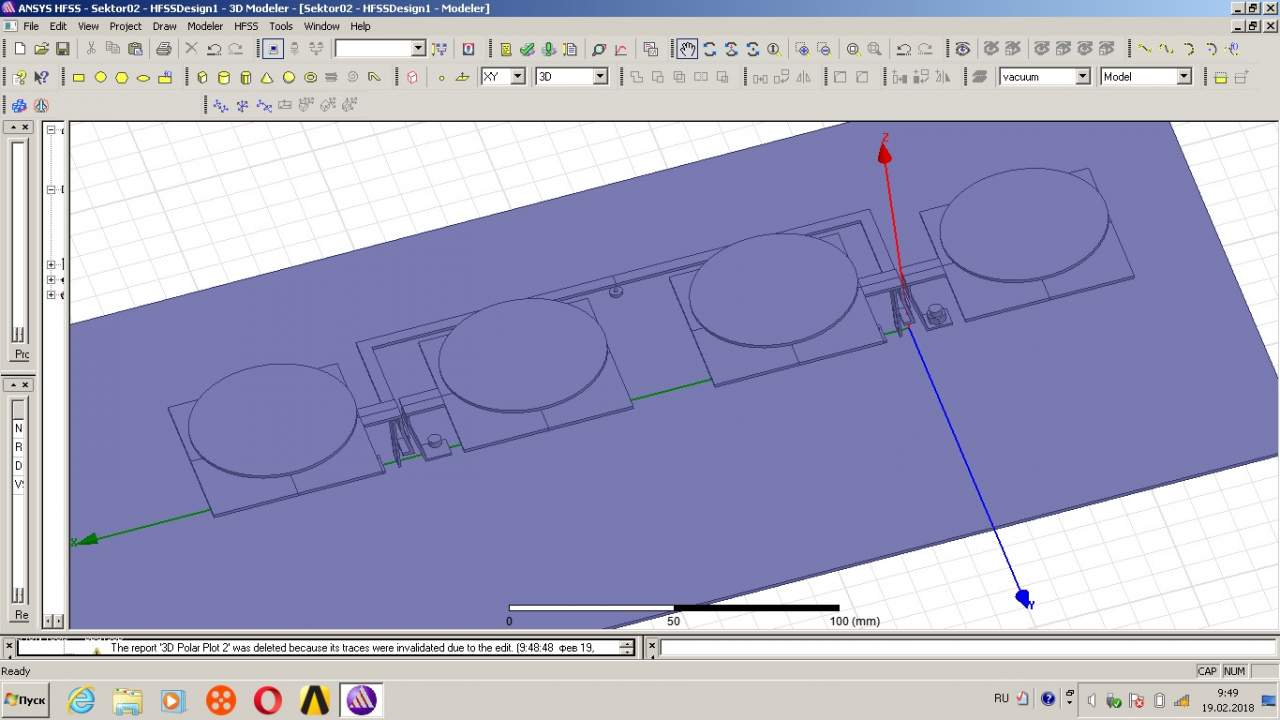Open the HFSS menu
The image size is (1280, 720).
(x=246, y=26)
